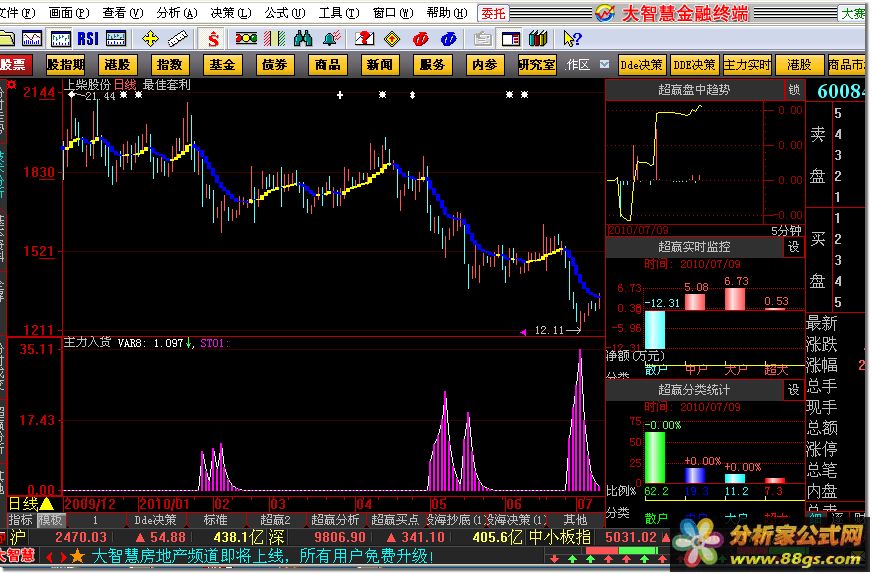The image size is (872, 574).
Task: Click the red S toolbar icon
Action: (213, 38)
